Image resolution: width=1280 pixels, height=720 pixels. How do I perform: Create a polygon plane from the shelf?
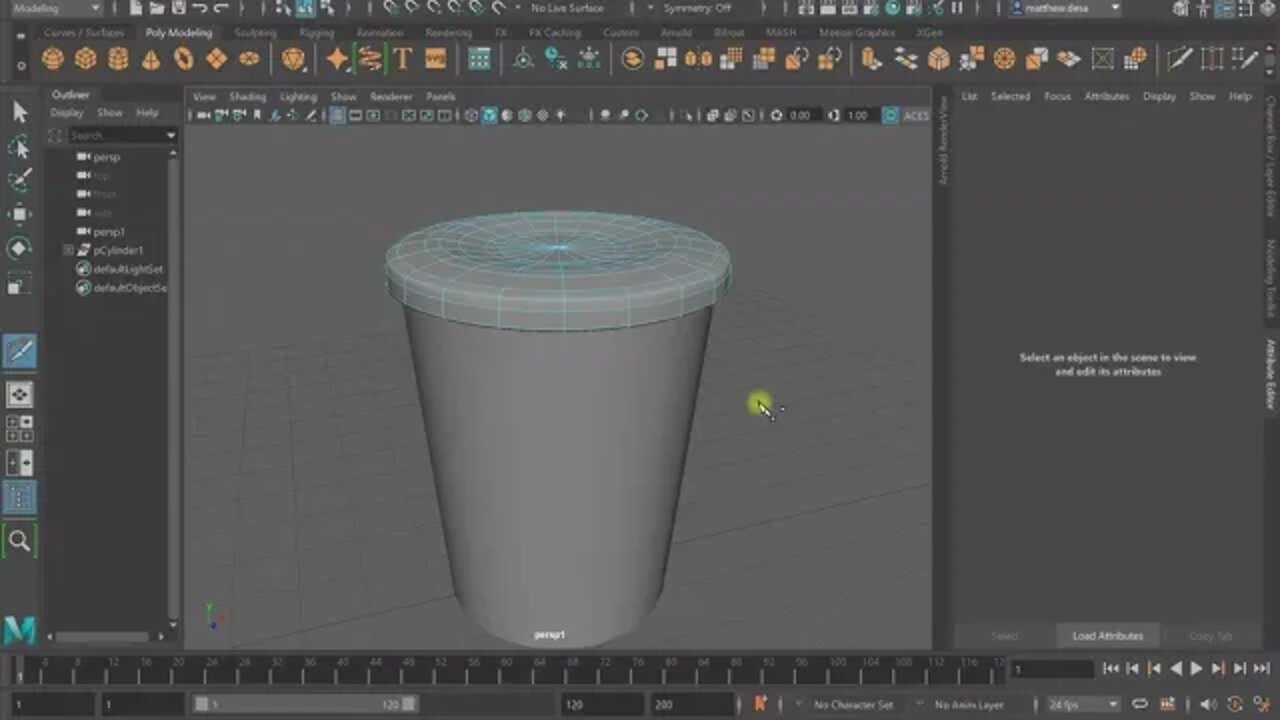pyautogui.click(x=216, y=59)
